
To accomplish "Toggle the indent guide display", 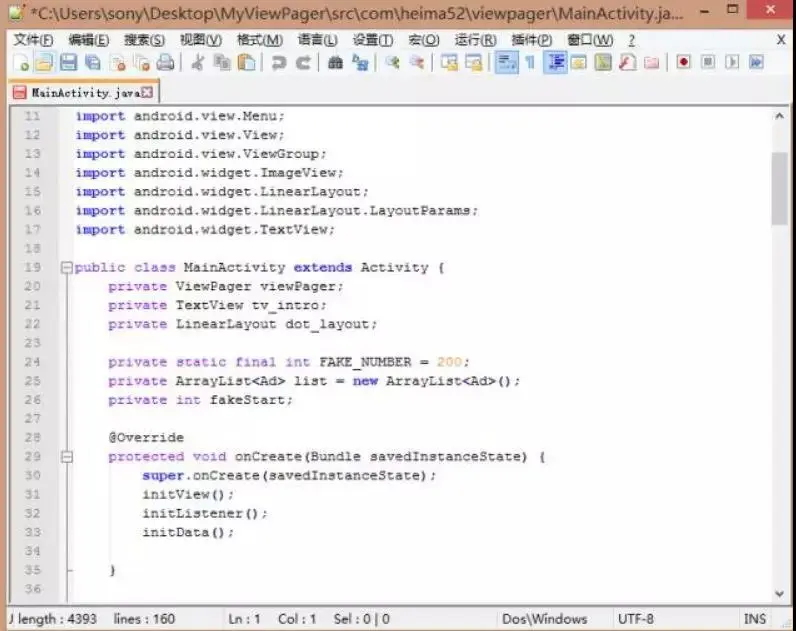I will pyautogui.click(x=555, y=63).
